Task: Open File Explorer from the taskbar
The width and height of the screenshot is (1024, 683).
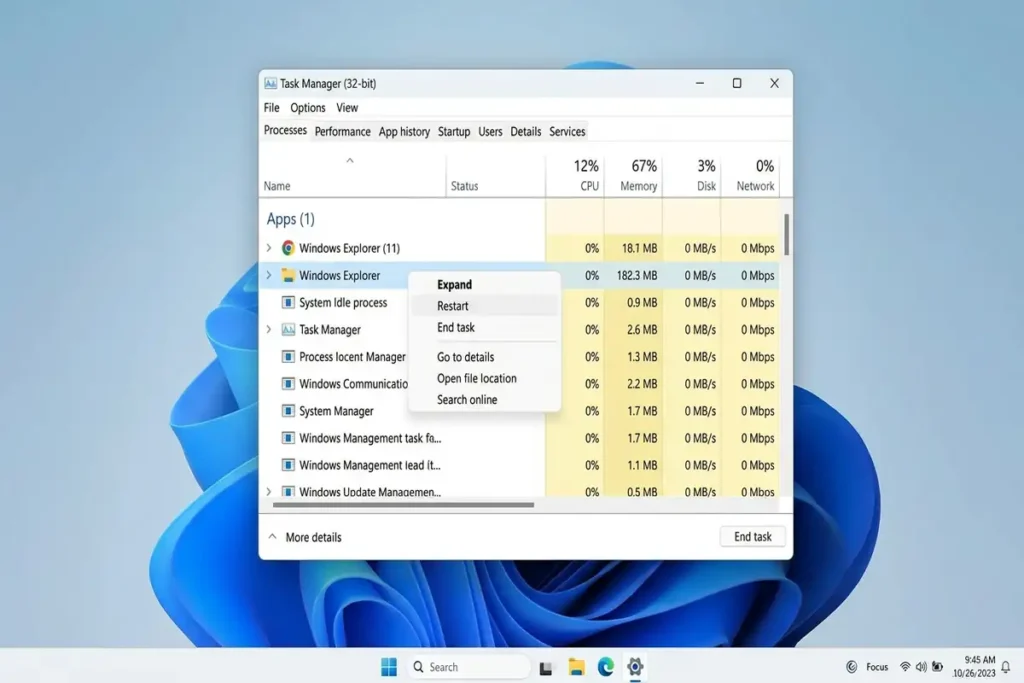Action: (x=576, y=667)
